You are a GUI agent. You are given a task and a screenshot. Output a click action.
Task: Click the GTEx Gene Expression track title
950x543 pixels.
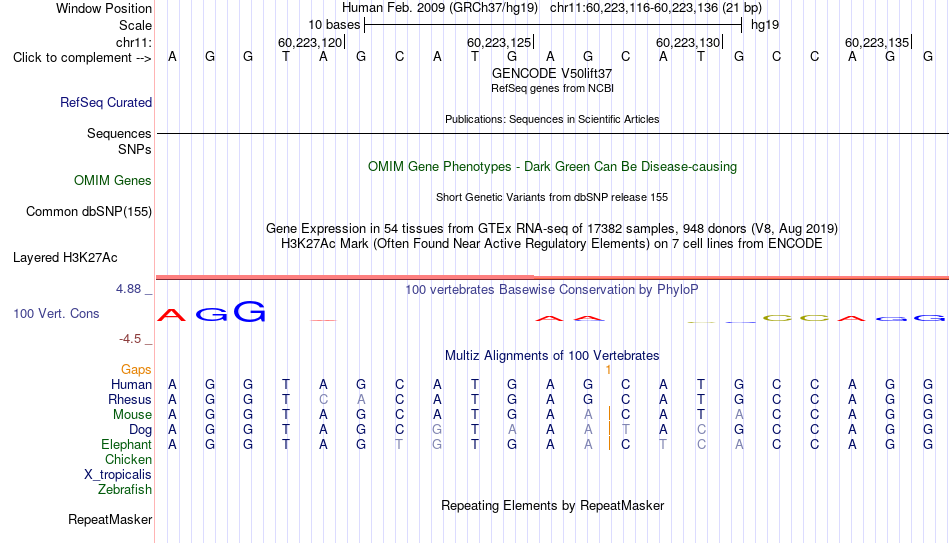click(x=552, y=228)
